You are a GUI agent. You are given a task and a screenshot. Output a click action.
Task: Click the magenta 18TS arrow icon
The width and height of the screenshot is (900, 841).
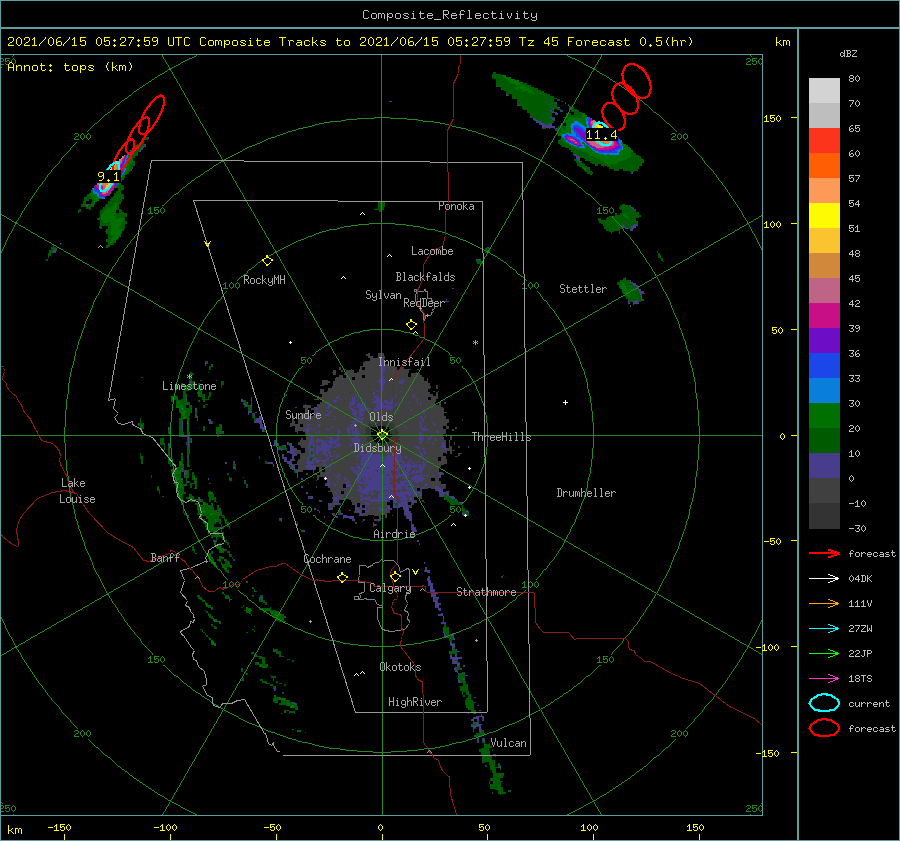click(x=824, y=679)
